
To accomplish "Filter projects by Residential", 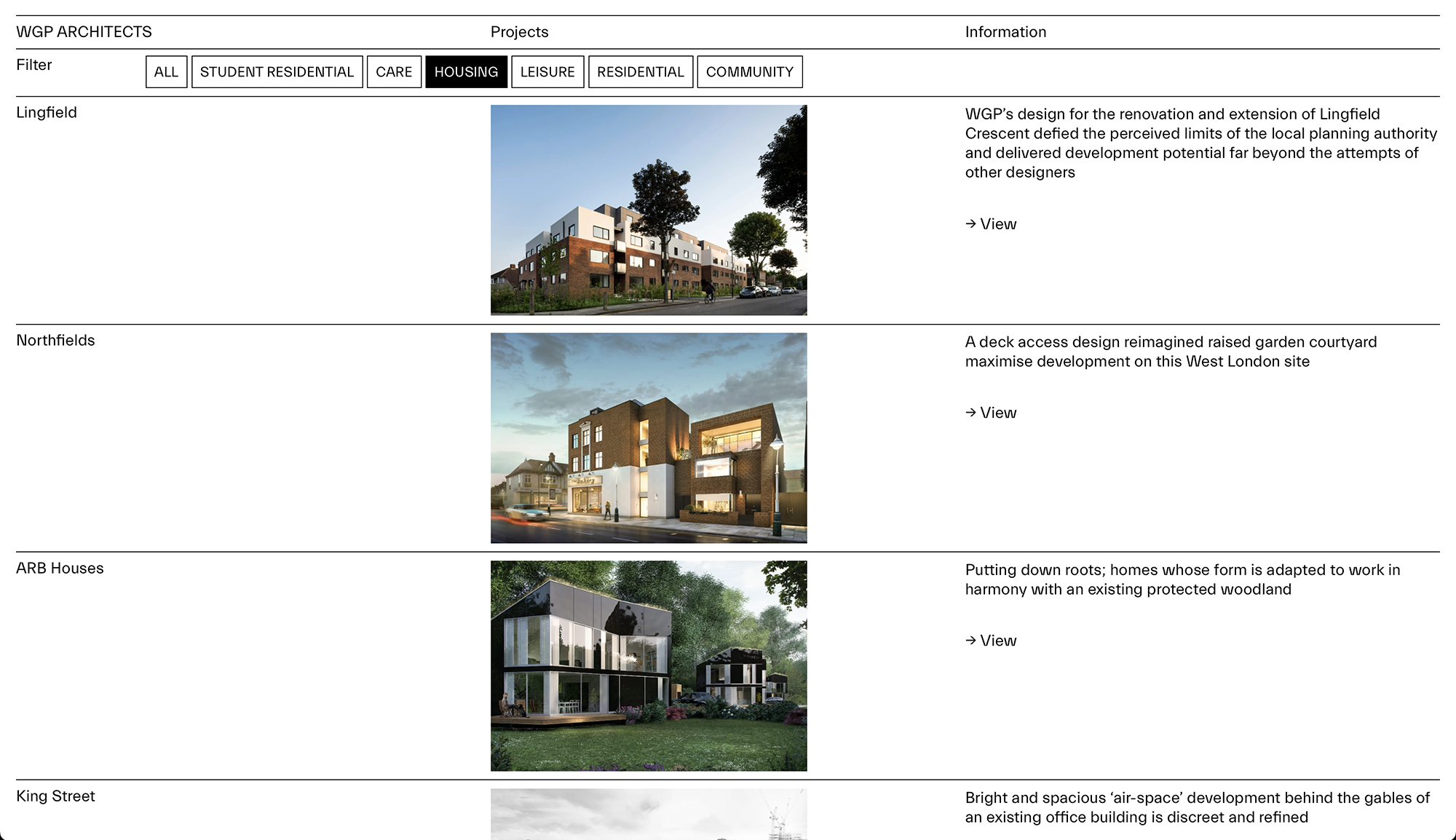I will pyautogui.click(x=641, y=72).
